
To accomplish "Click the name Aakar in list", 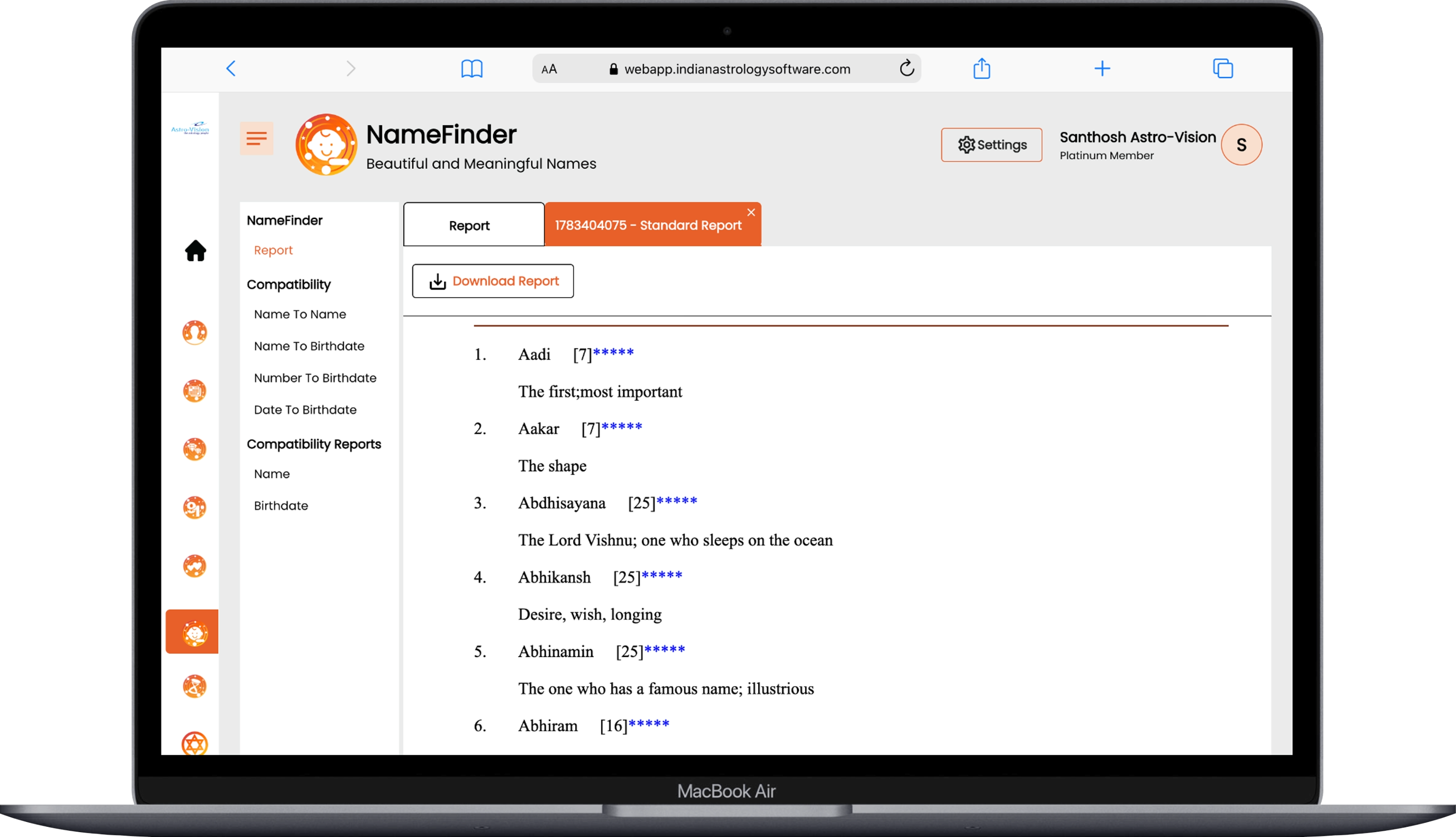I will pos(538,429).
